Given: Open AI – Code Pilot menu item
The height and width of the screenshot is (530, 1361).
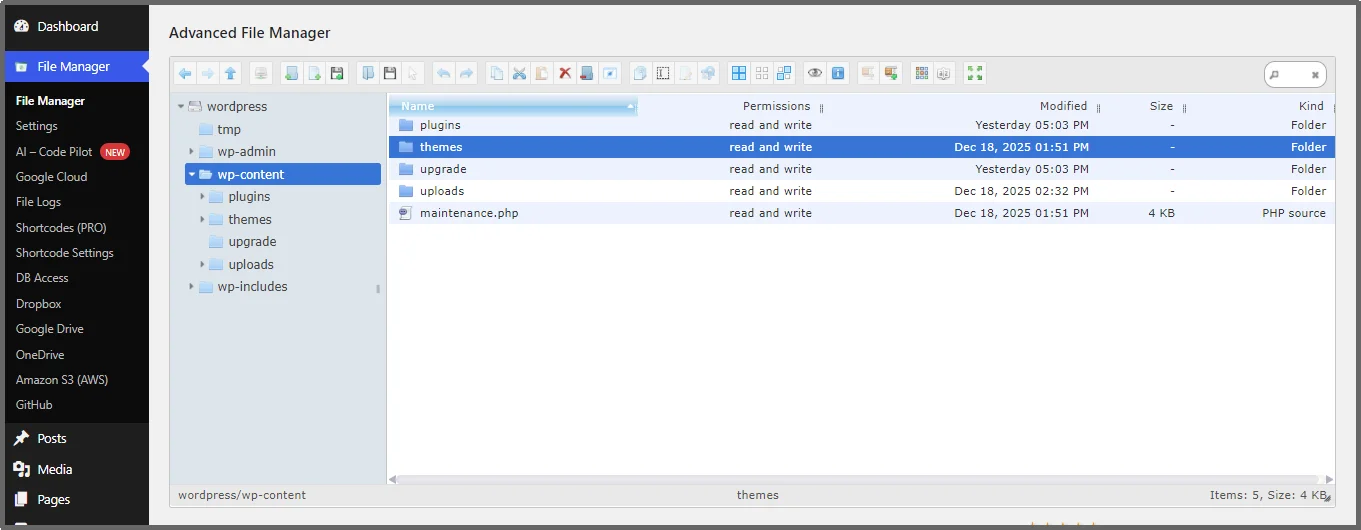Looking at the screenshot, I should click(54, 152).
